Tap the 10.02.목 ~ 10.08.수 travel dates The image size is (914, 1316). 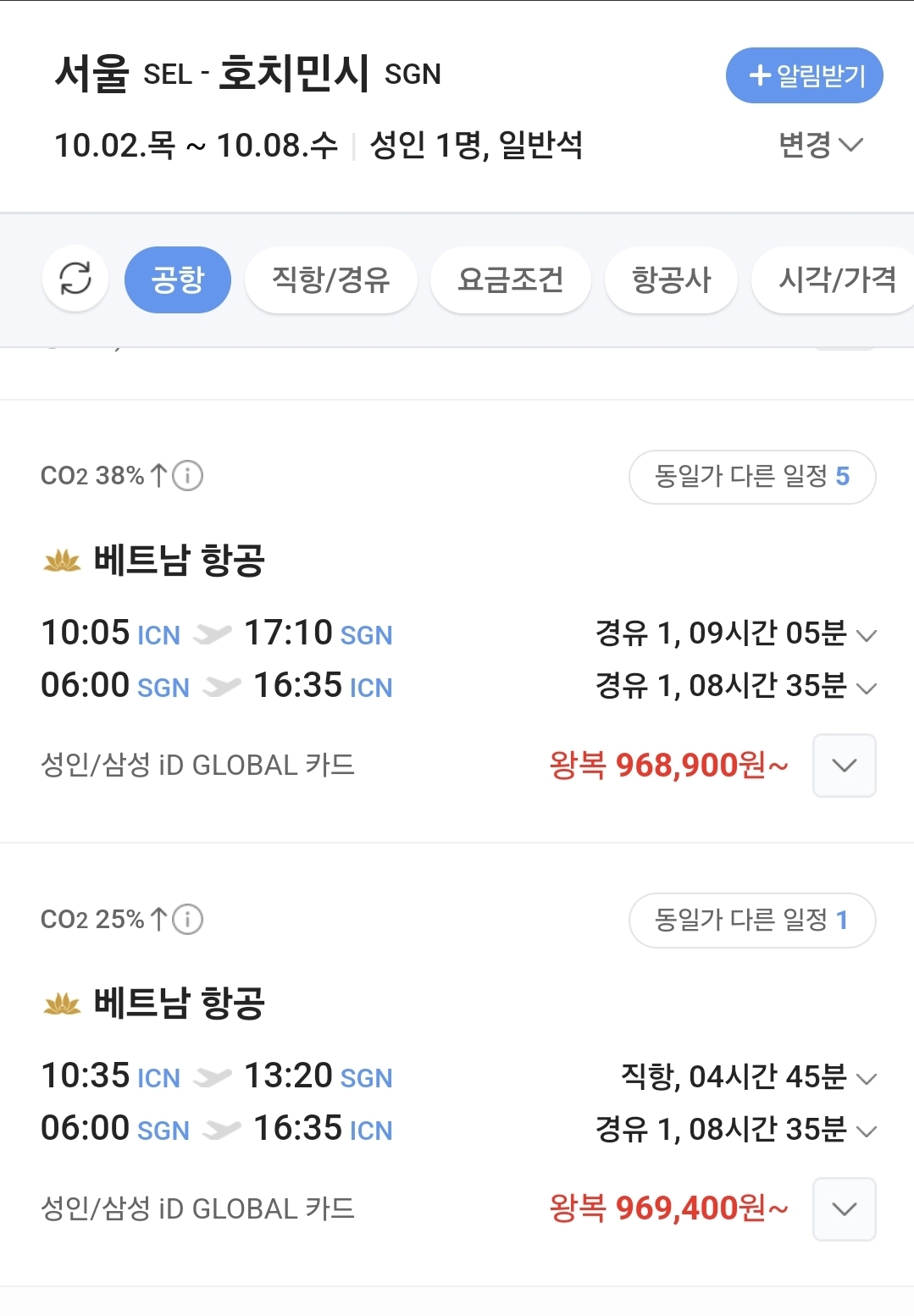pos(196,146)
